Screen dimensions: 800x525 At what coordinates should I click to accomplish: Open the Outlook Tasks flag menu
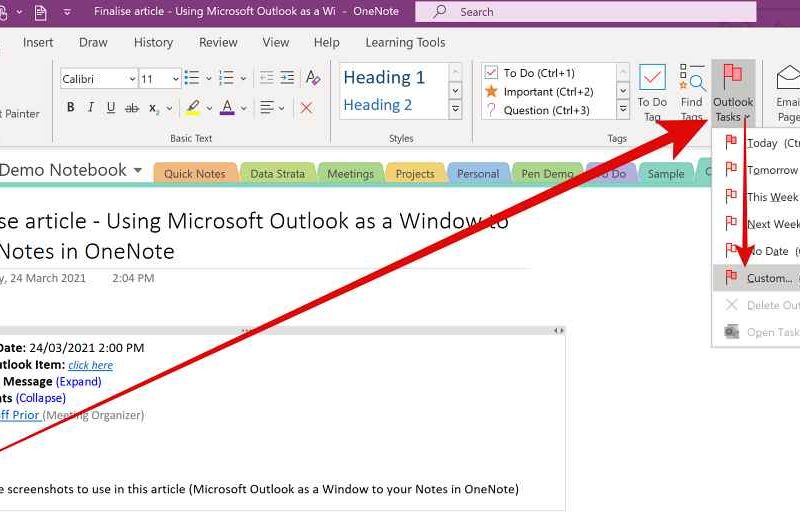[x=733, y=92]
